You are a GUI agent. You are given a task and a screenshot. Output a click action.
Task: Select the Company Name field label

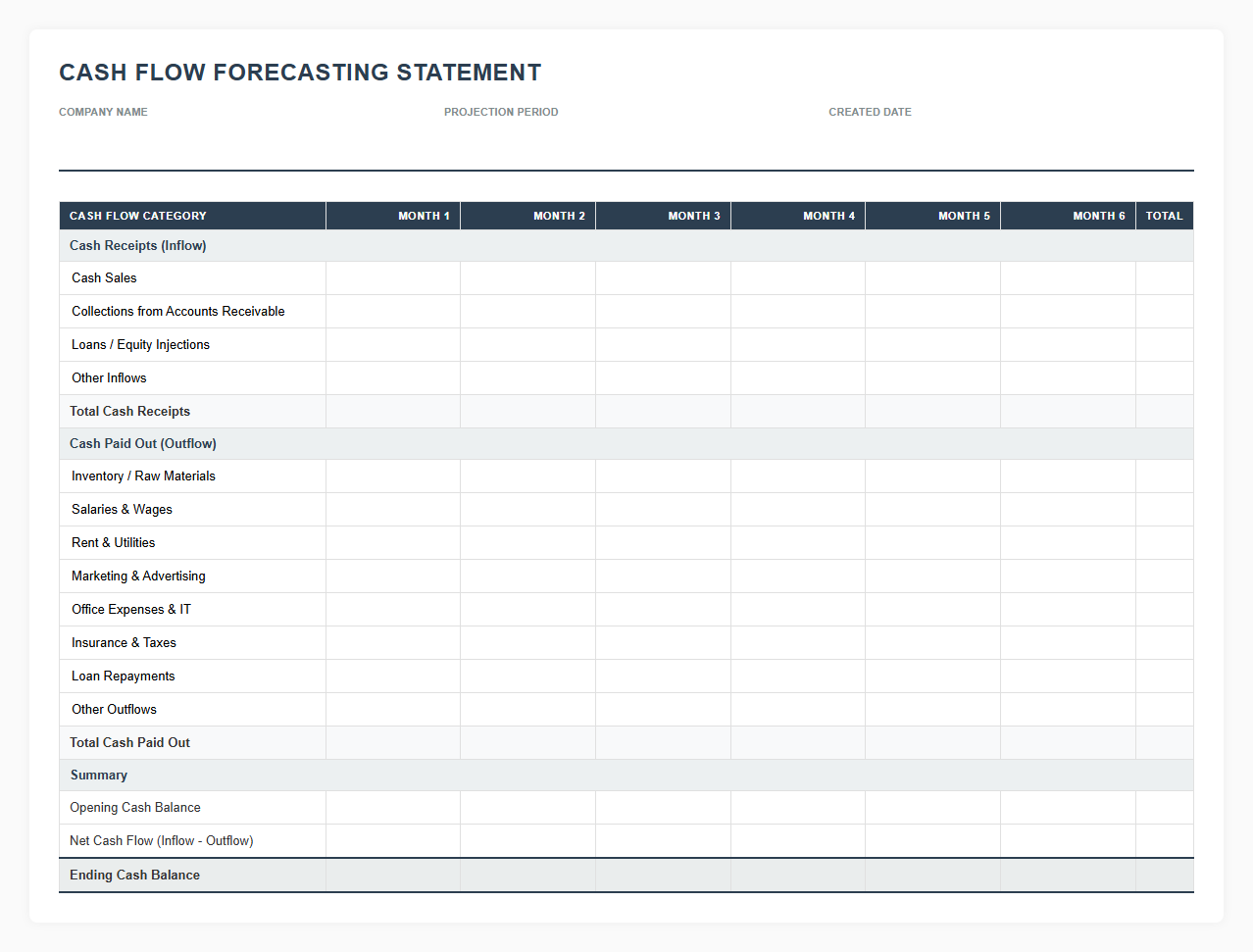point(103,112)
